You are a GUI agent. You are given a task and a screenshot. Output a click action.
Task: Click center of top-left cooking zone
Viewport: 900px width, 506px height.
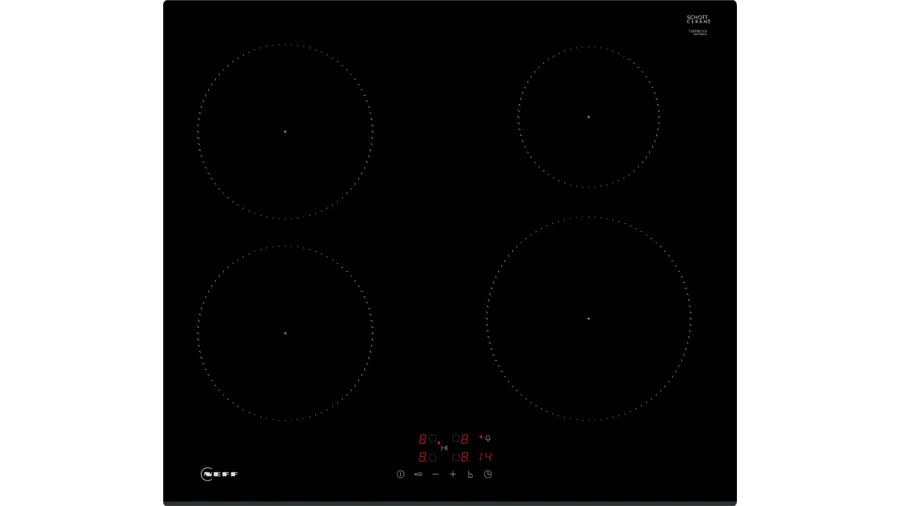click(285, 132)
